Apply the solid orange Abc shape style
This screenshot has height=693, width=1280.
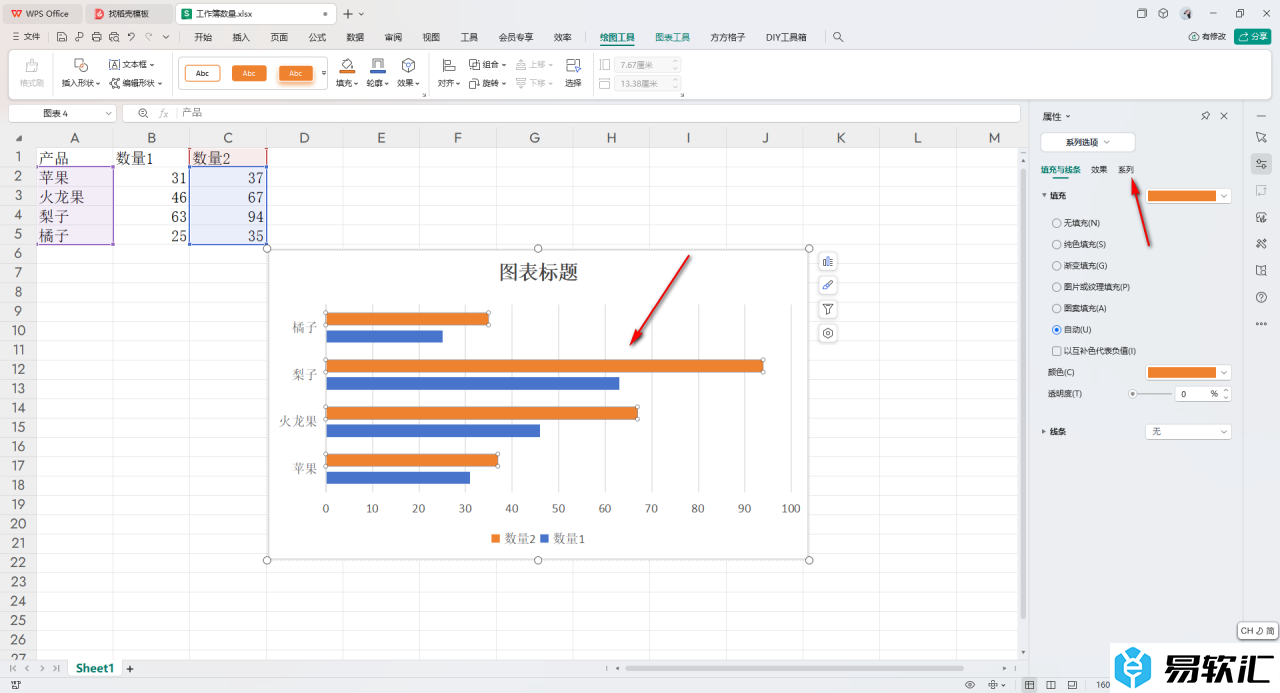click(x=249, y=73)
